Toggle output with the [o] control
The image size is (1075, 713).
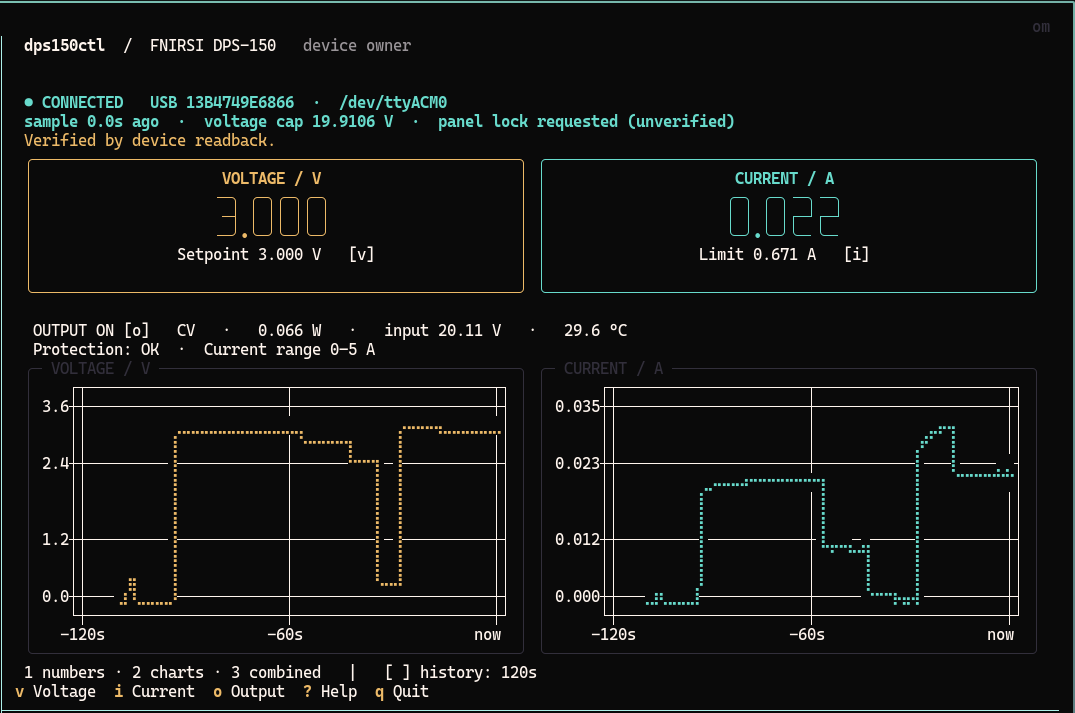(x=136, y=330)
